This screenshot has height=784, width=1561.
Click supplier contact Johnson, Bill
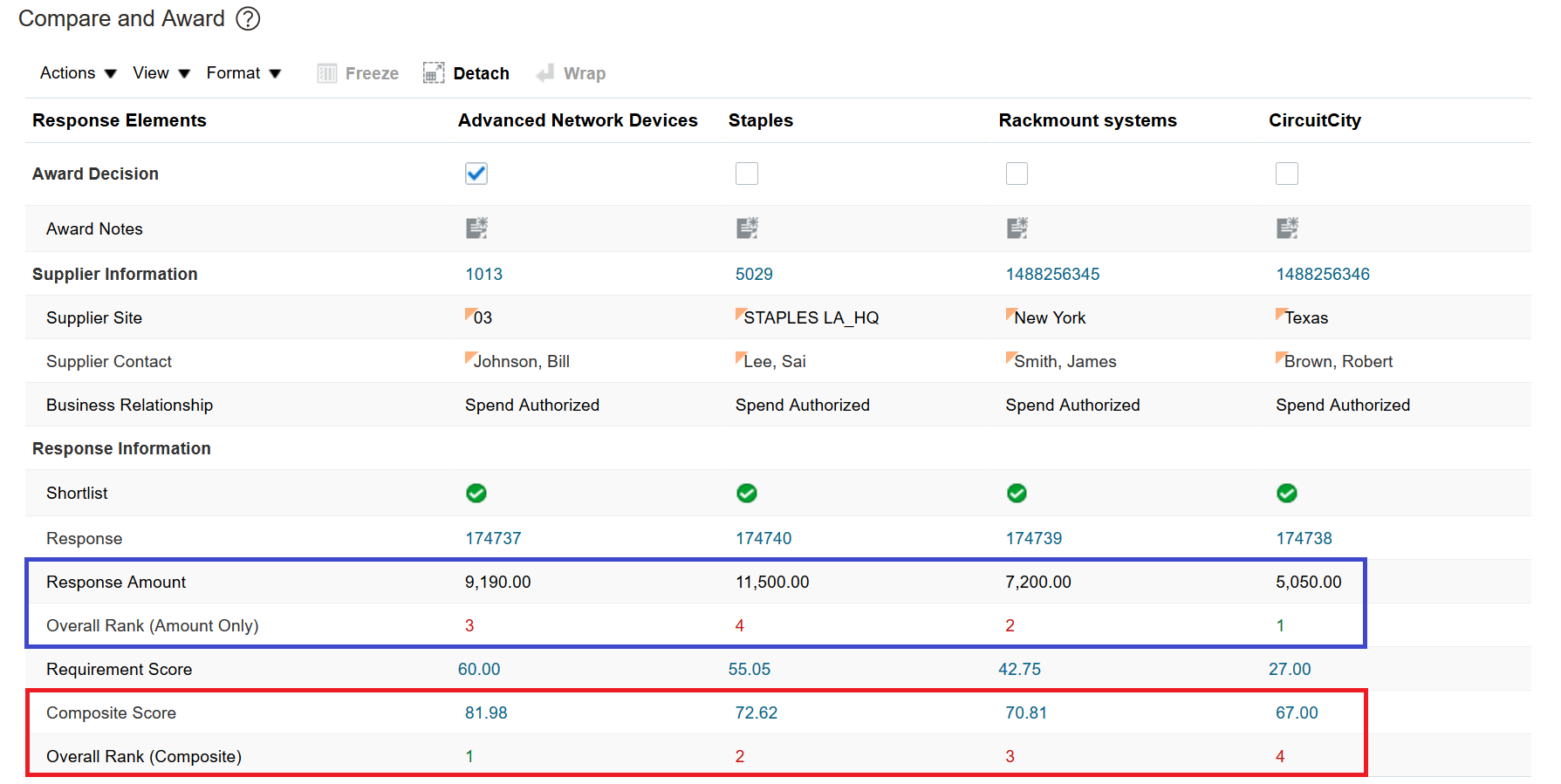522,361
